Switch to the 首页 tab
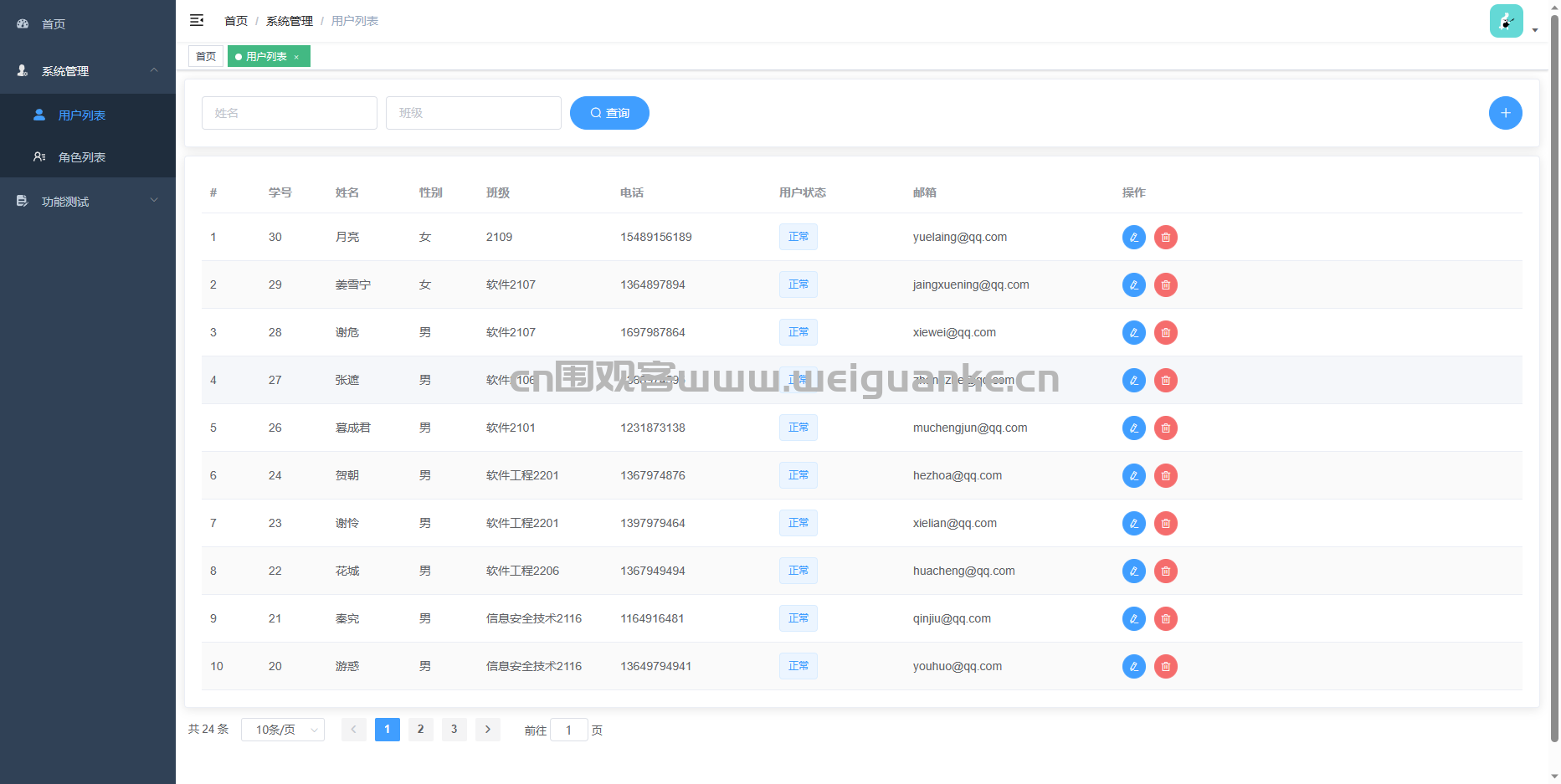Viewport: 1561px width, 784px height. [x=206, y=56]
